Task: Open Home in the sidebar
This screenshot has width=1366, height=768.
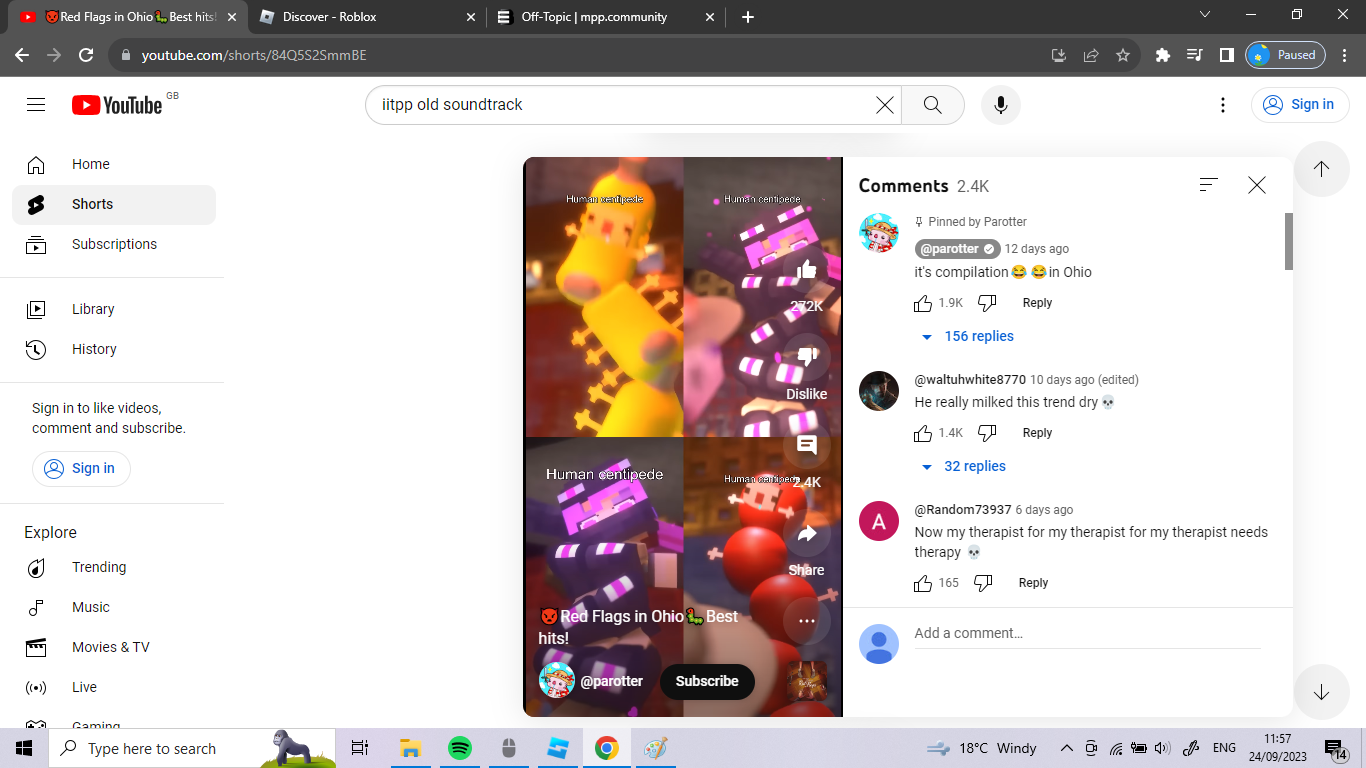Action: pyautogui.click(x=114, y=164)
